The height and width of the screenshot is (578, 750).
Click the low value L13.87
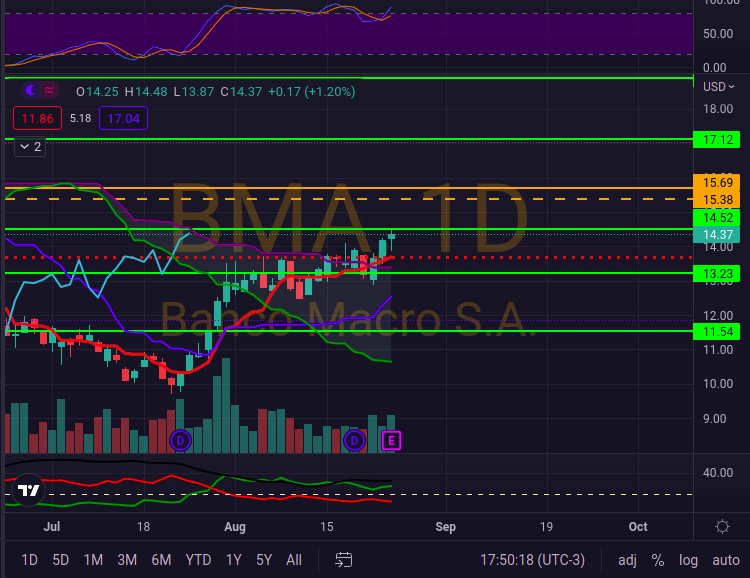[194, 91]
